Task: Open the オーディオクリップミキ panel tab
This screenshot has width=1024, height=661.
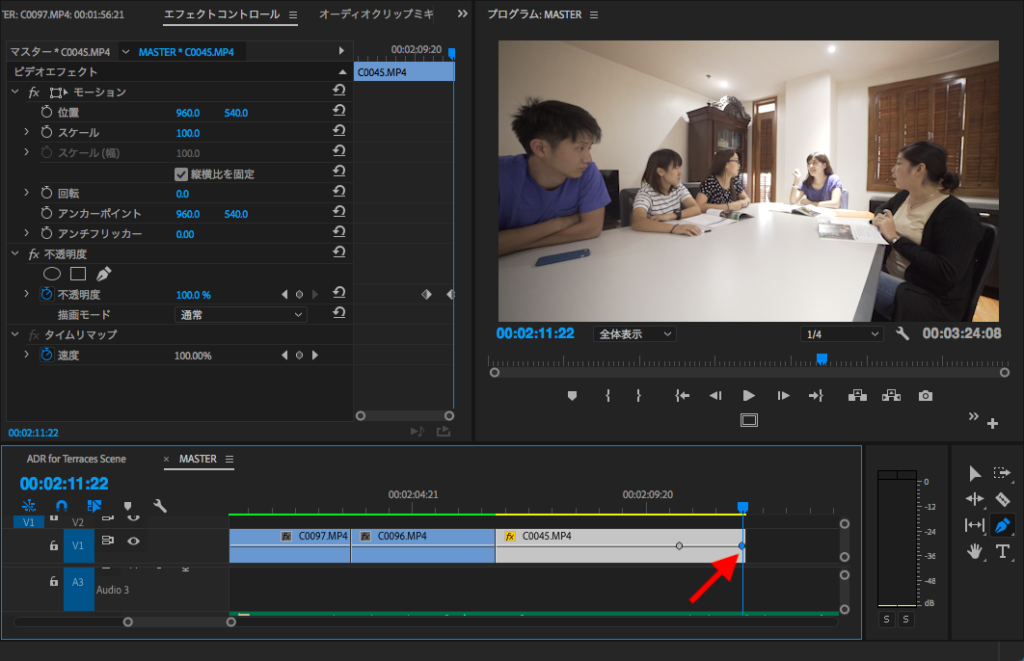Action: tap(376, 15)
